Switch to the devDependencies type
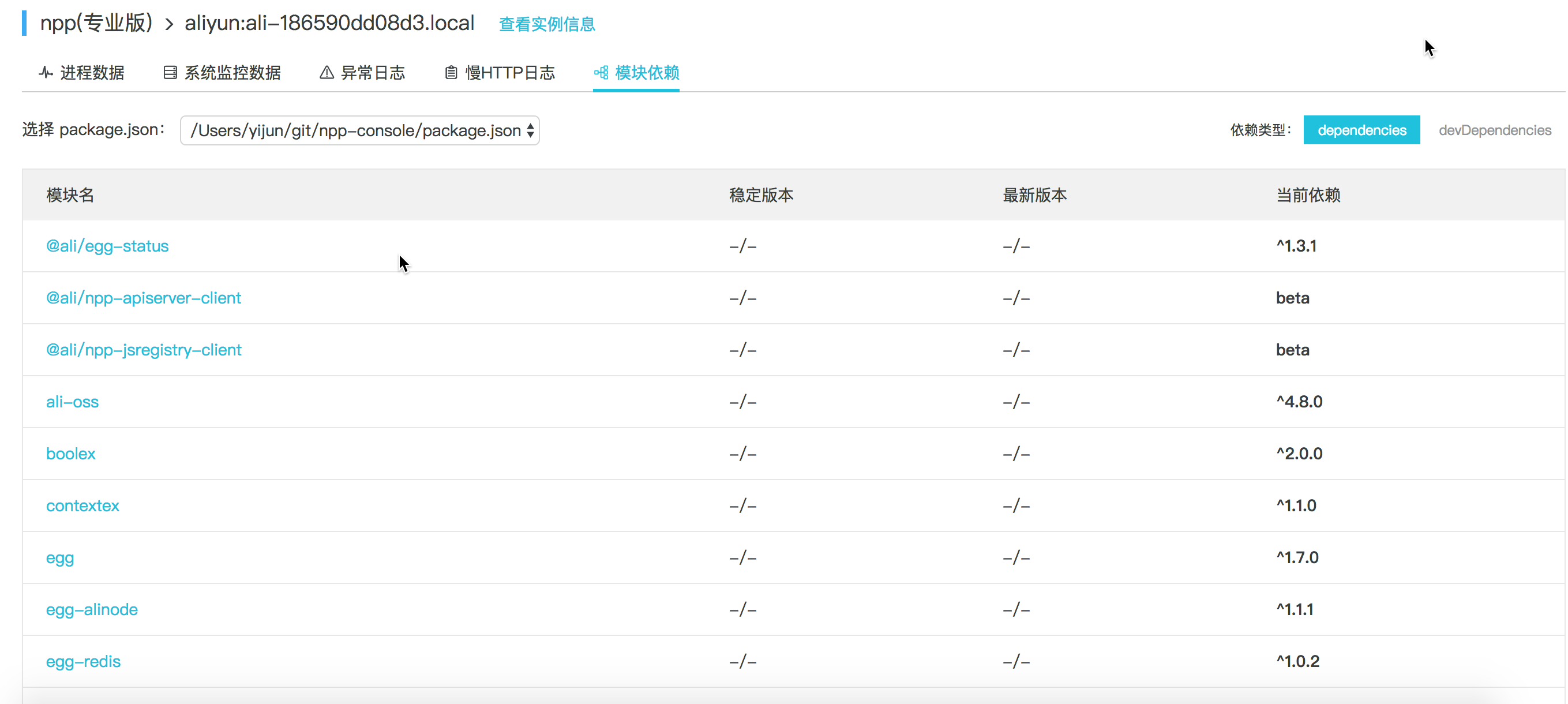The height and width of the screenshot is (704, 1568). tap(1494, 130)
